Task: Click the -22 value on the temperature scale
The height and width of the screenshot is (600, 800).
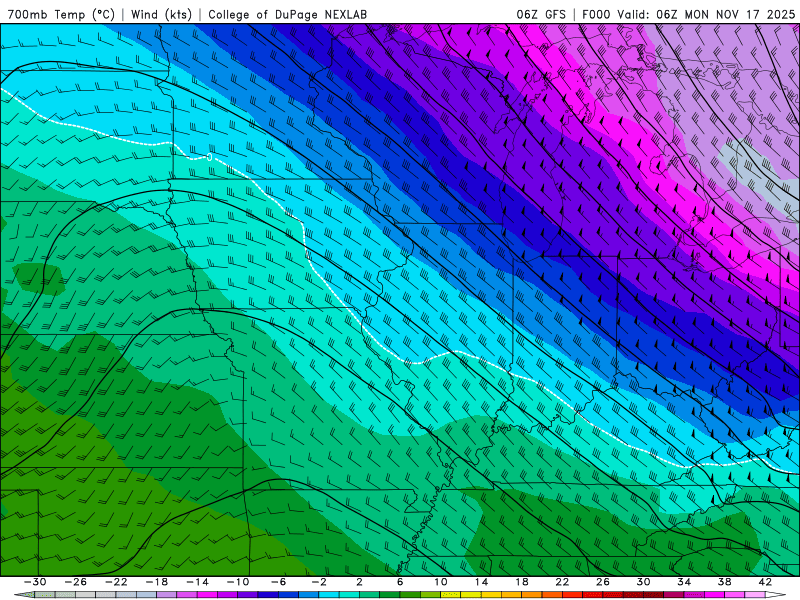Action: point(116,582)
